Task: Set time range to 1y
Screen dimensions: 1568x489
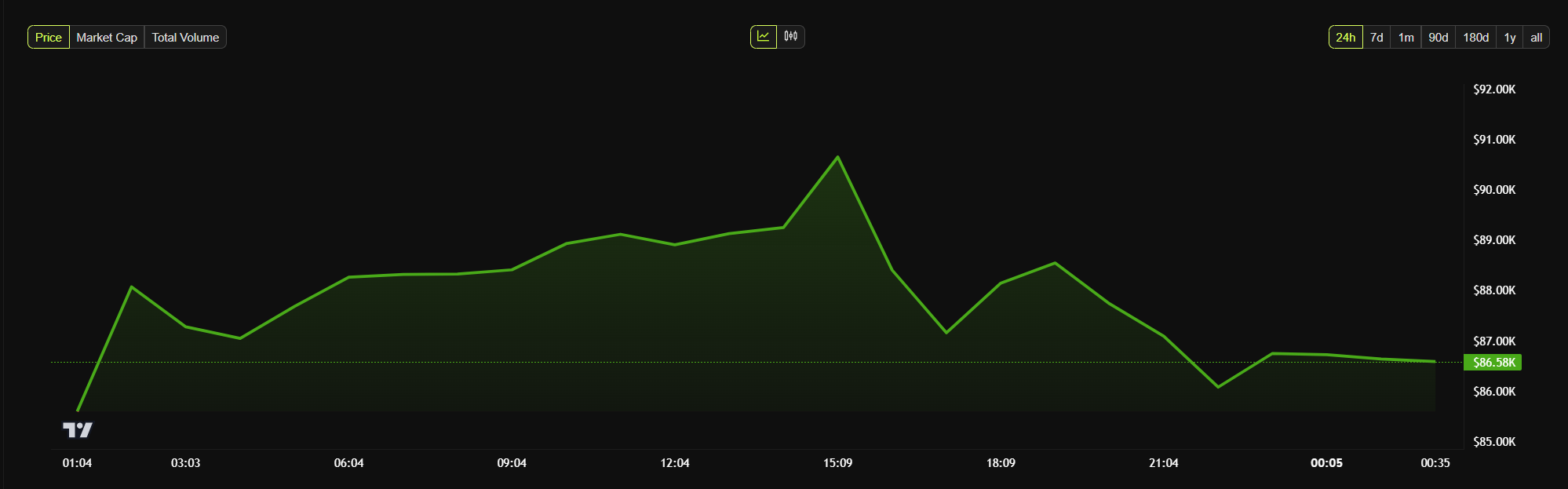Action: (1509, 37)
